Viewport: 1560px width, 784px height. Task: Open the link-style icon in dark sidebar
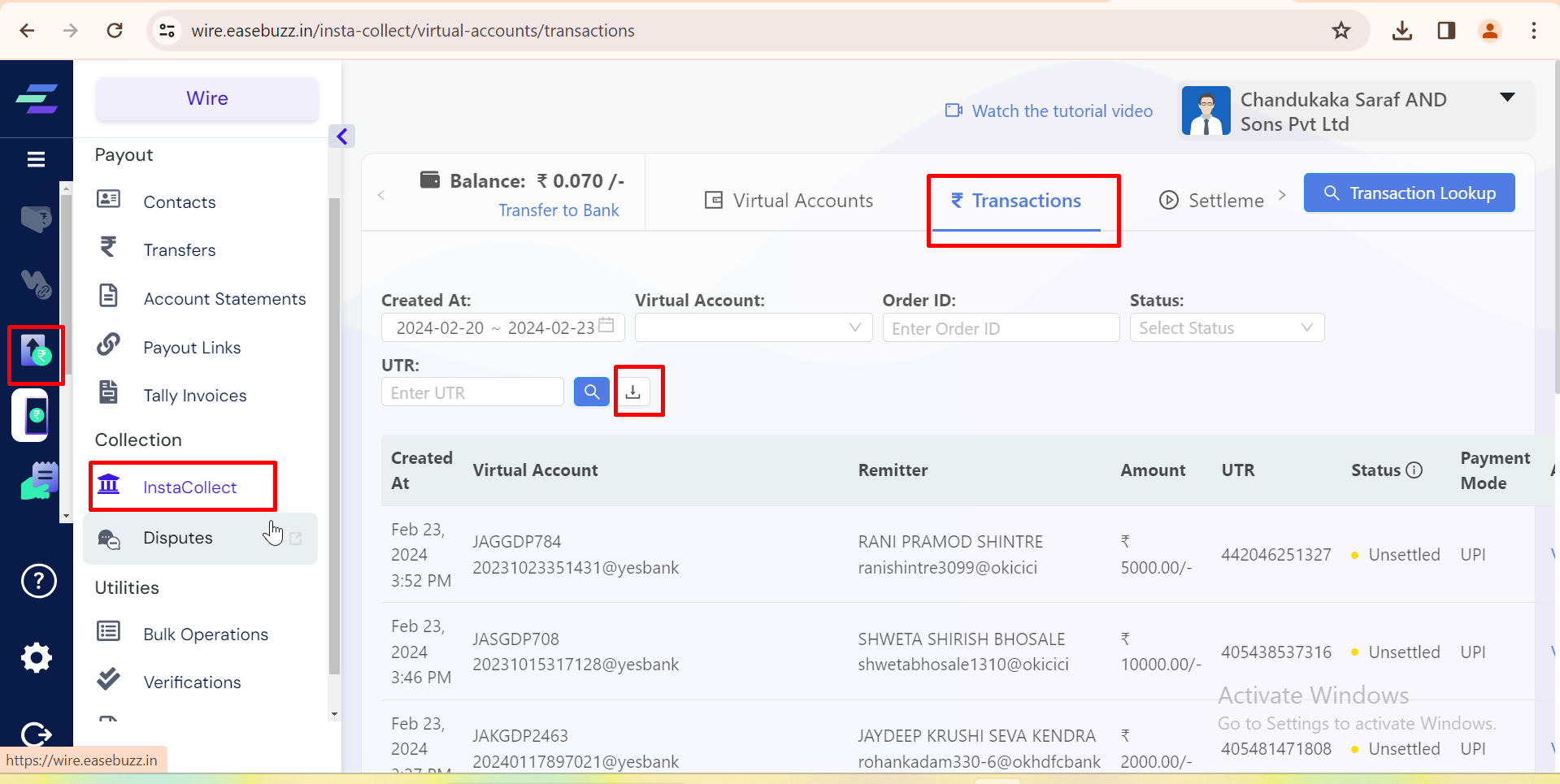(37, 284)
